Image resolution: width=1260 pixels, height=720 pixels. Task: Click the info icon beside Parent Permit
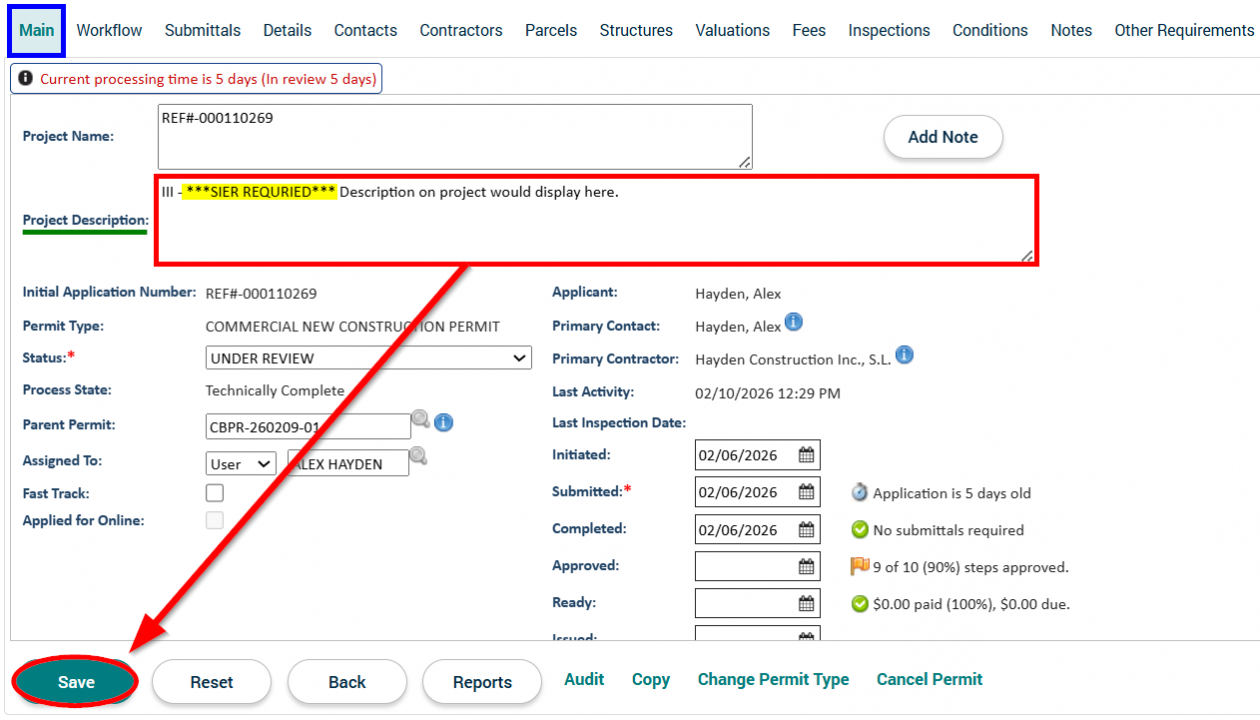[x=444, y=423]
